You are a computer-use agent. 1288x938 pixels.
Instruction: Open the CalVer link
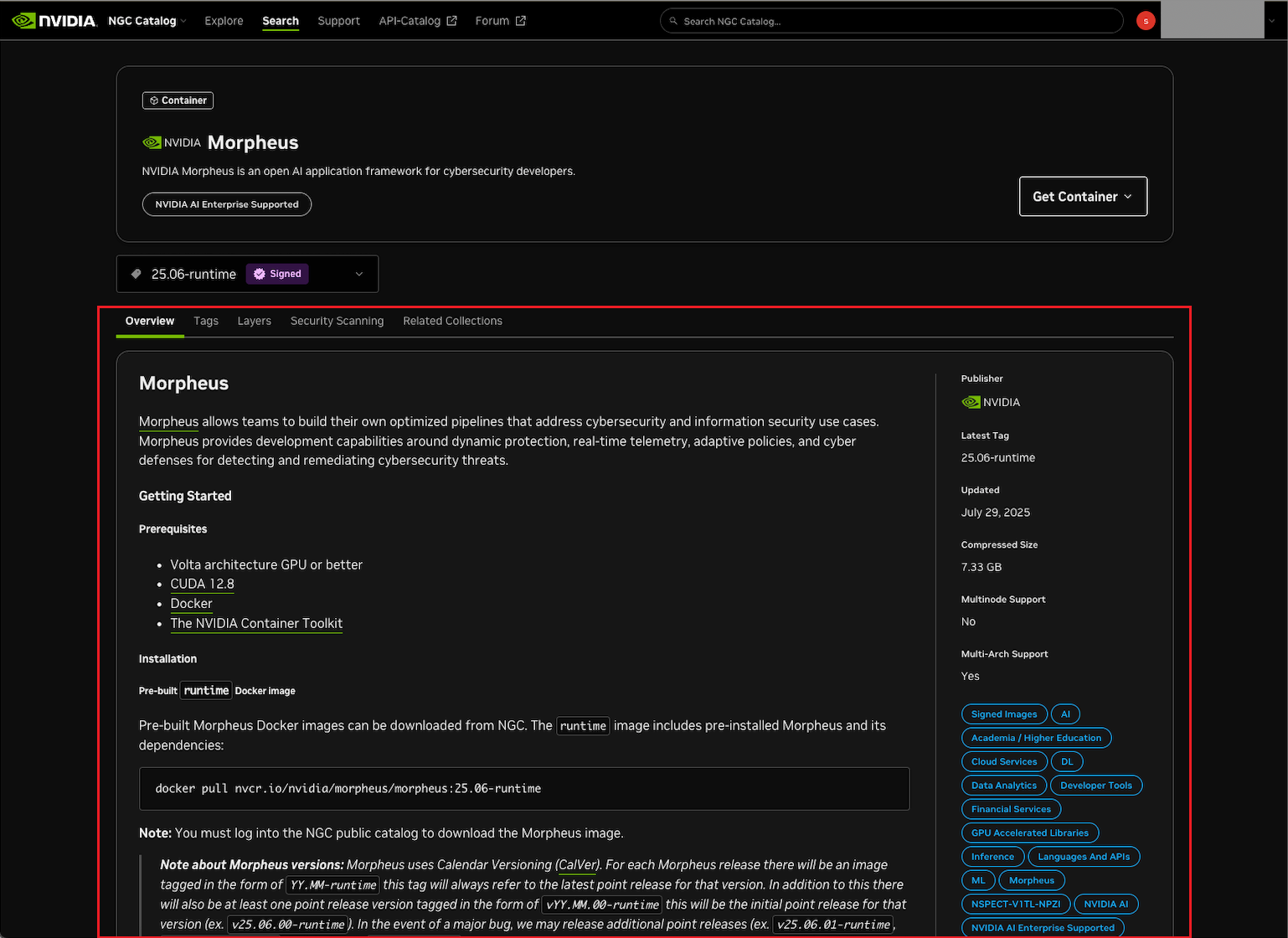(577, 865)
